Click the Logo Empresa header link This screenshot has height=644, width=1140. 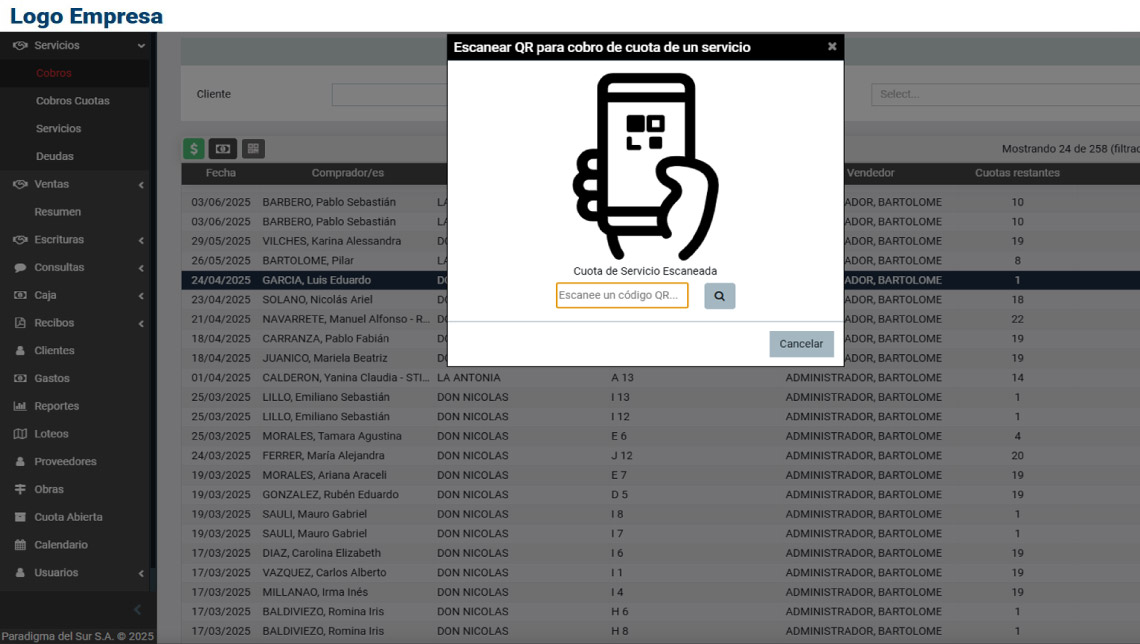(86, 16)
